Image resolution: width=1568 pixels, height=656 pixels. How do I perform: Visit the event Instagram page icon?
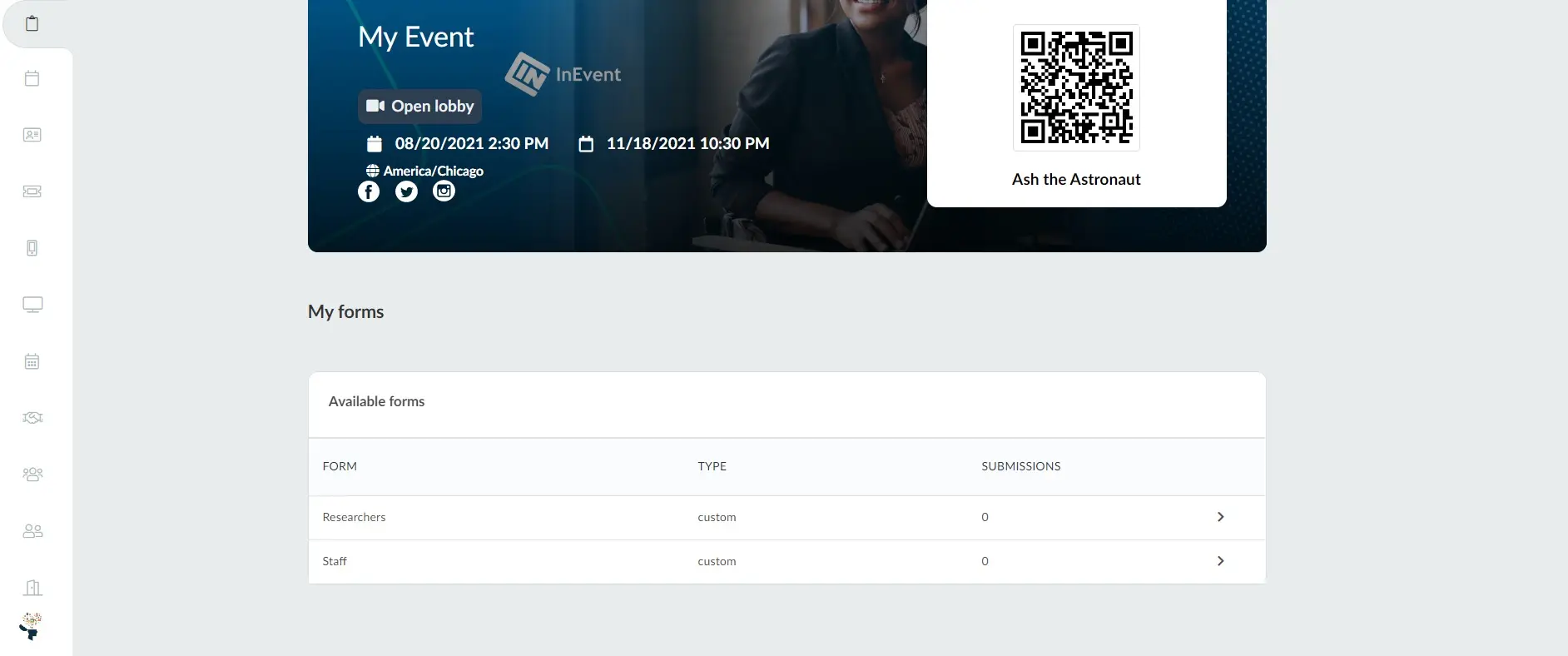[444, 191]
